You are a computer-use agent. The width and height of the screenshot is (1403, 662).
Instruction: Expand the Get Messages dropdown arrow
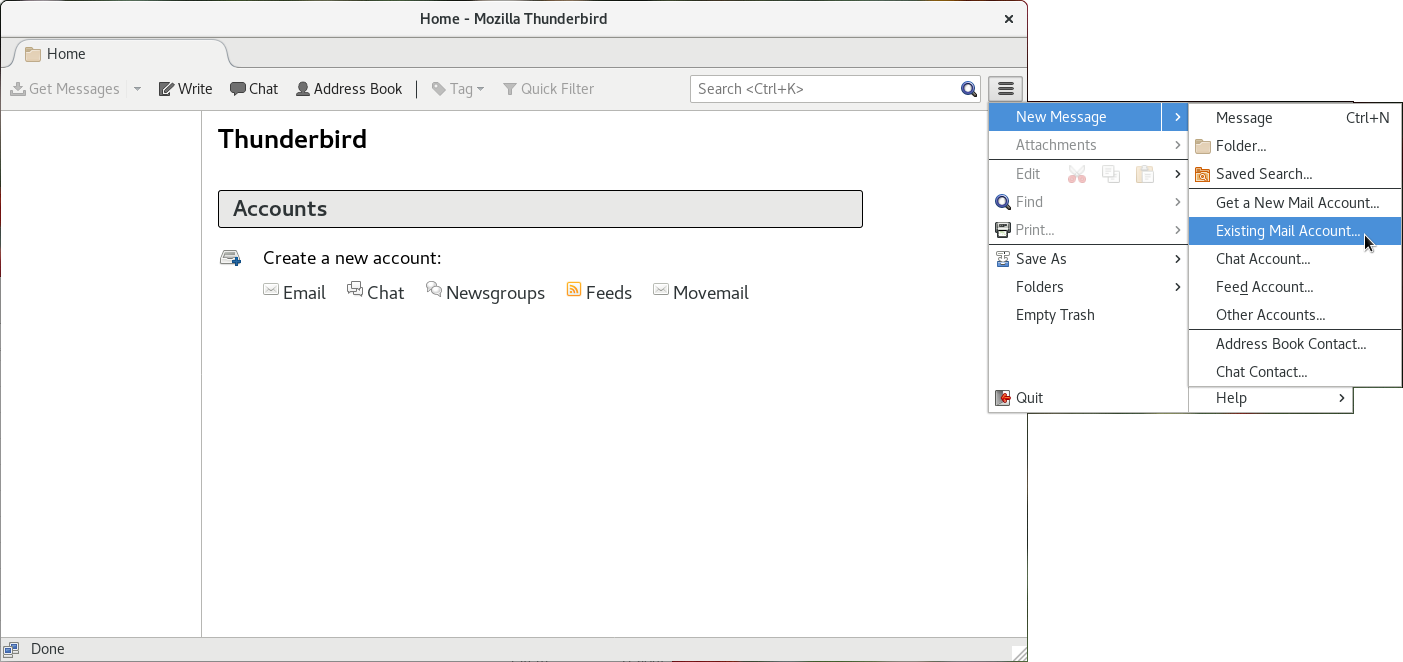(x=138, y=89)
